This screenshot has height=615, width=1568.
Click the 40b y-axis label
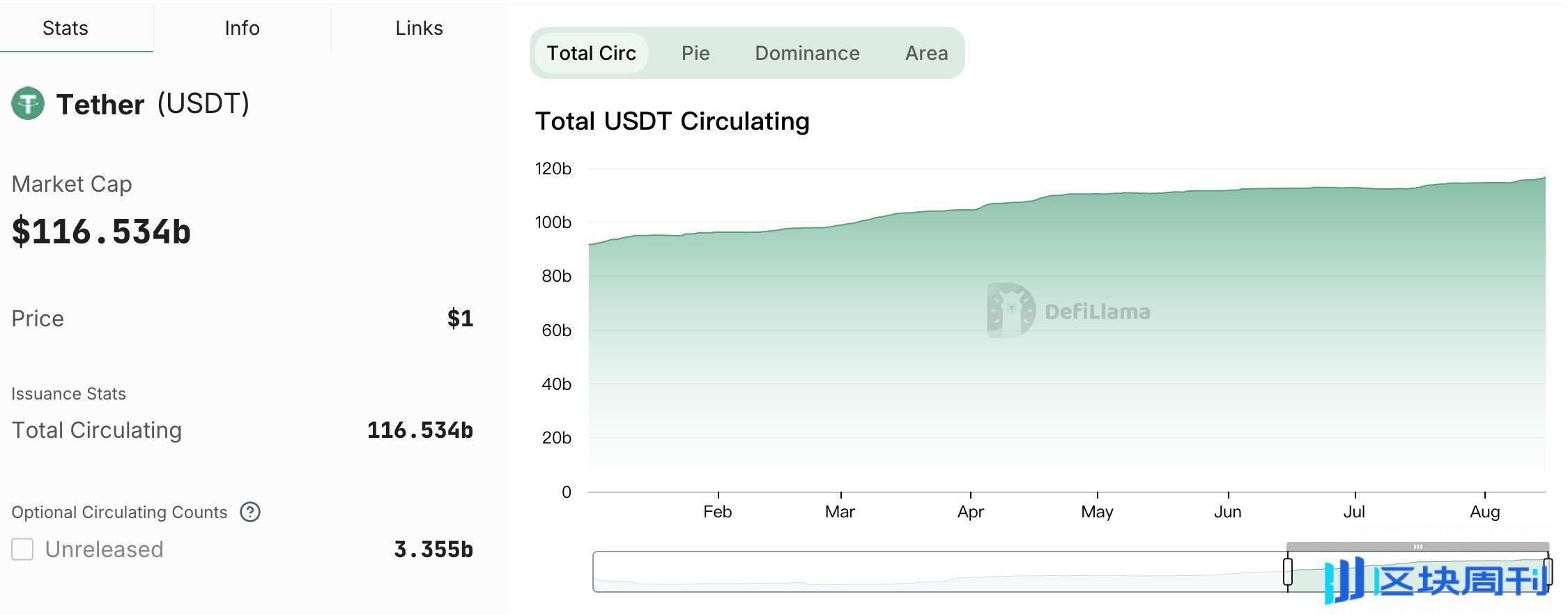[x=556, y=384]
